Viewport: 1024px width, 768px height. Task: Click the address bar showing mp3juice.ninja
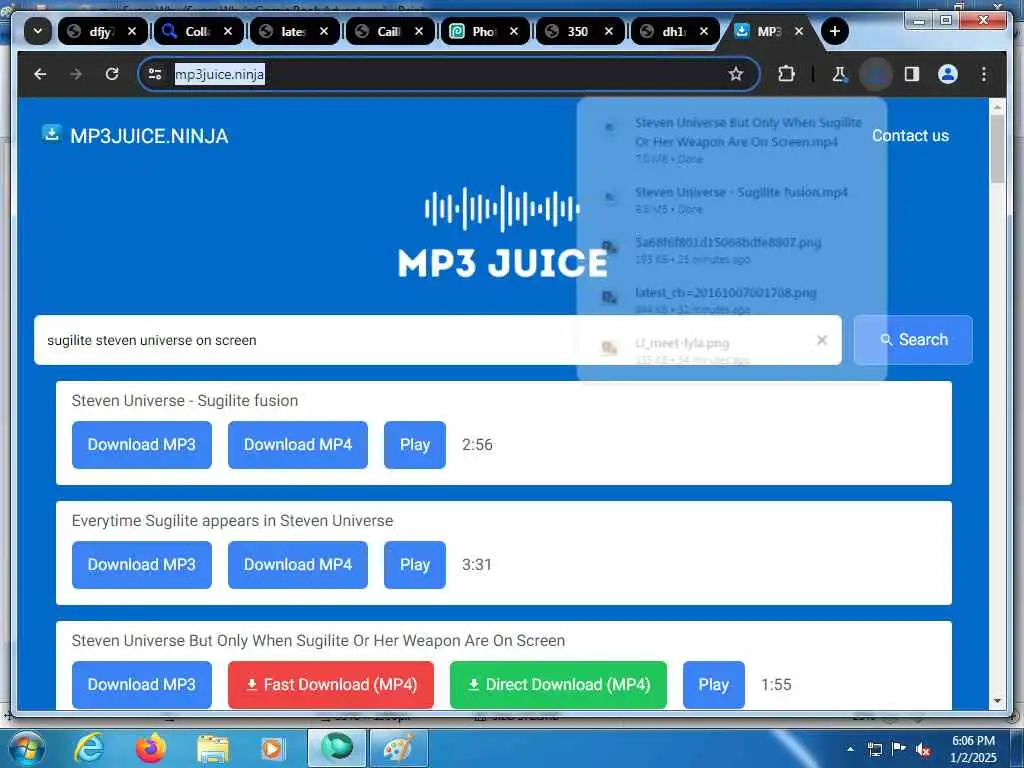click(x=451, y=74)
